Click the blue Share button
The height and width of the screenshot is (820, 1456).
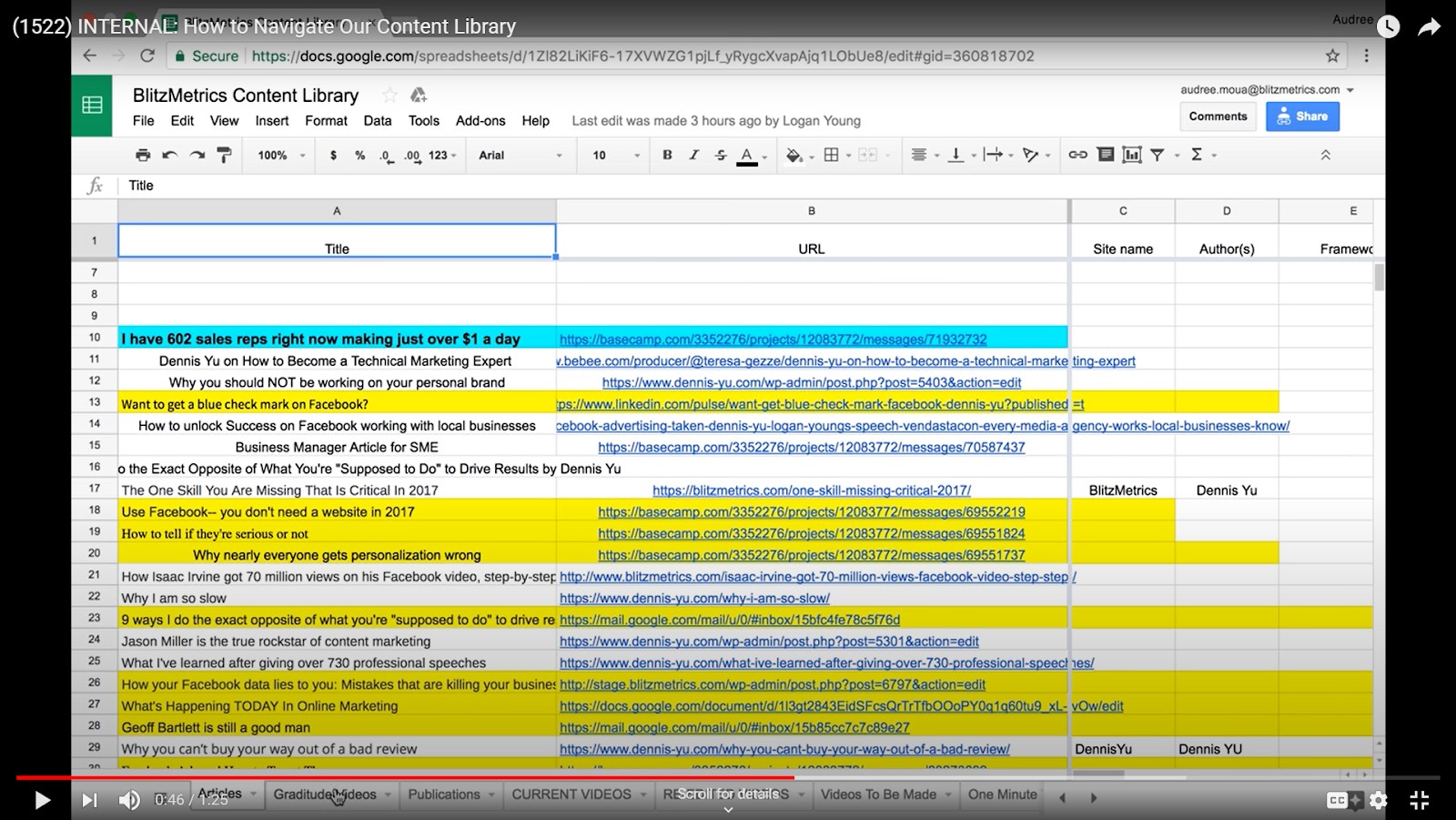[1302, 116]
